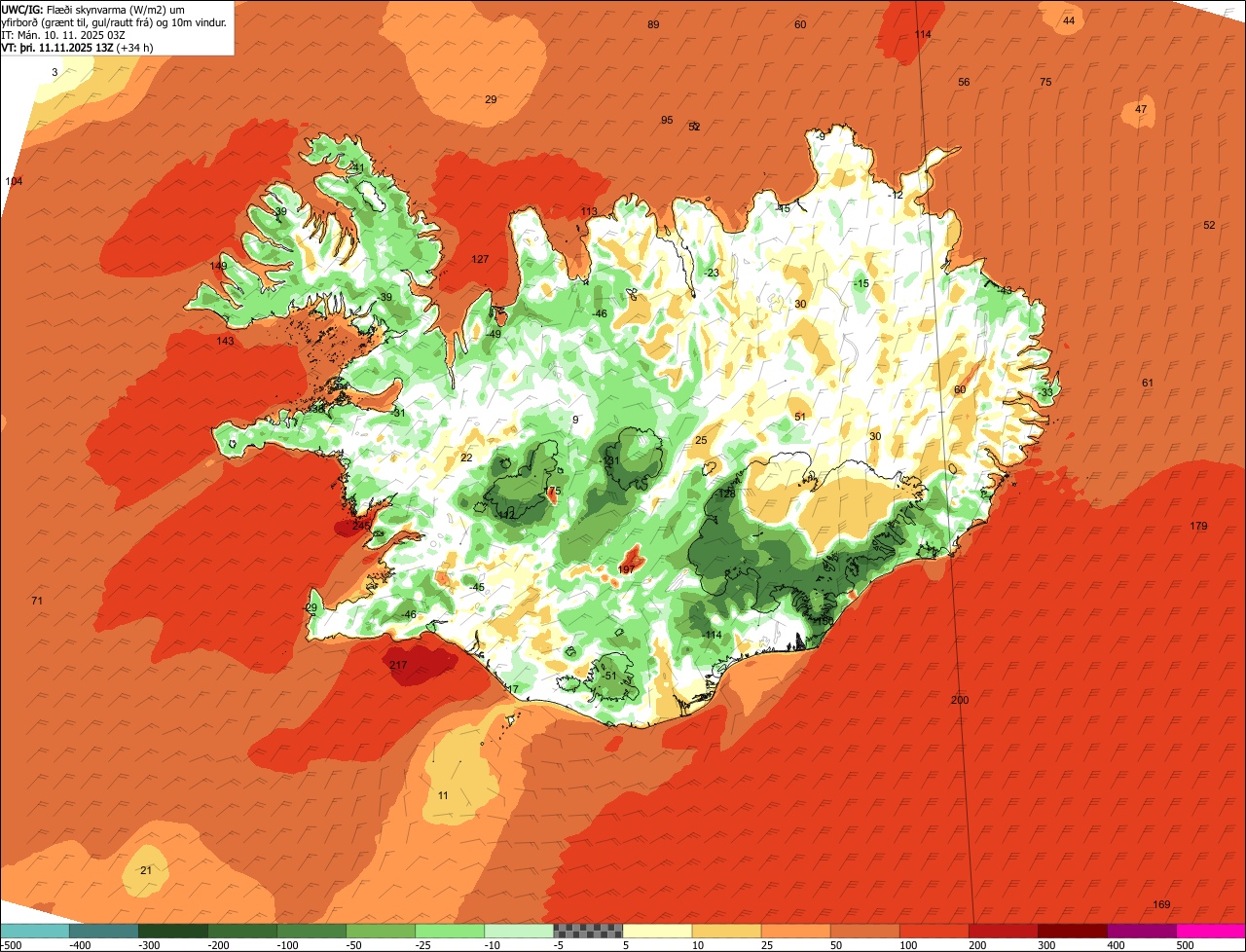Select the legend label 400
This screenshot has width=1246, height=952.
pos(1116,945)
